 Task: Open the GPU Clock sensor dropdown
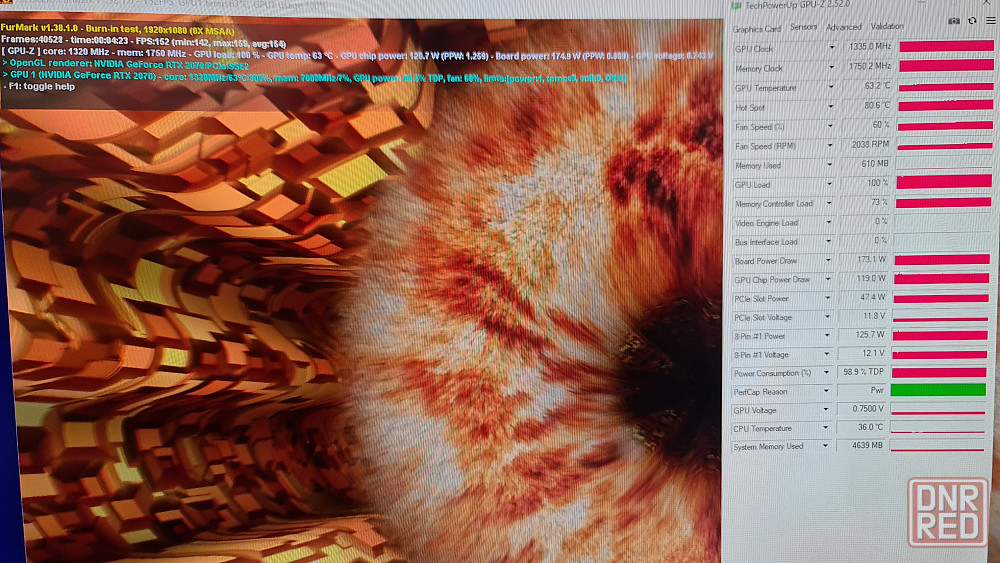pos(832,47)
